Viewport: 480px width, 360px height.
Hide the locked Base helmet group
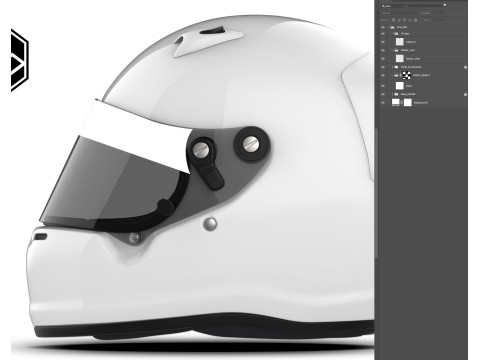383,94
